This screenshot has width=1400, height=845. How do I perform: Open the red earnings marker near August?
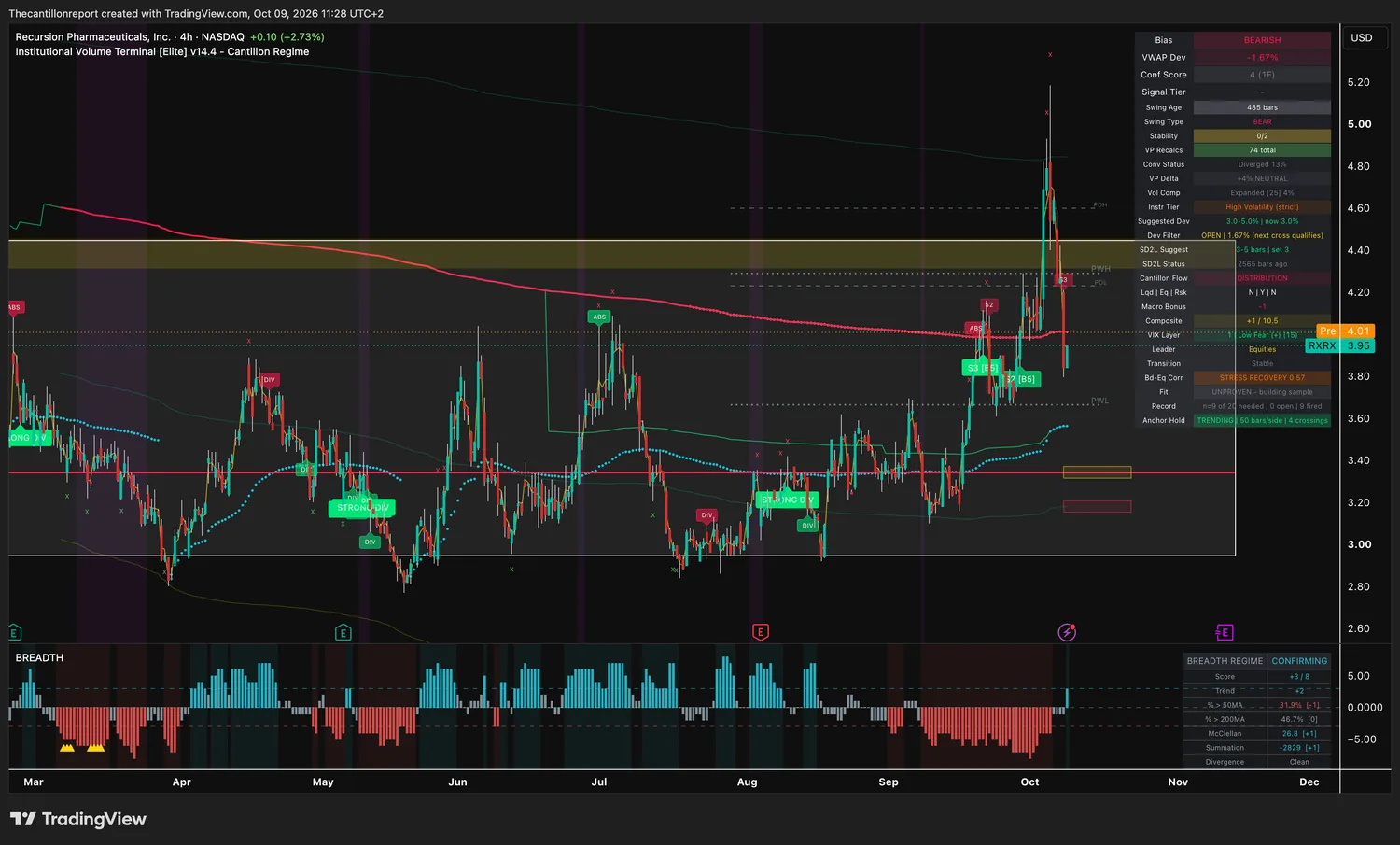[x=761, y=632]
